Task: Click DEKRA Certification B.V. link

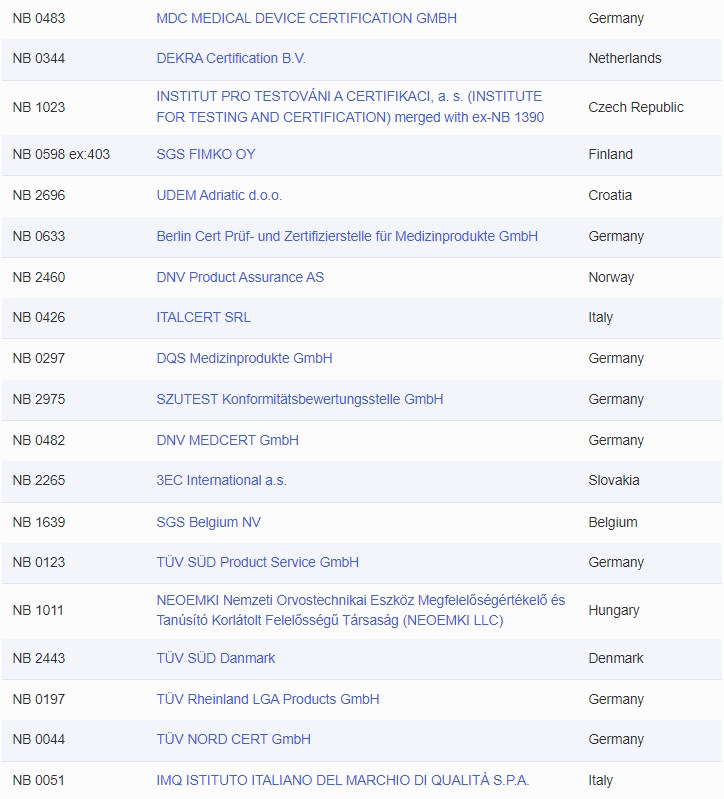Action: 231,58
